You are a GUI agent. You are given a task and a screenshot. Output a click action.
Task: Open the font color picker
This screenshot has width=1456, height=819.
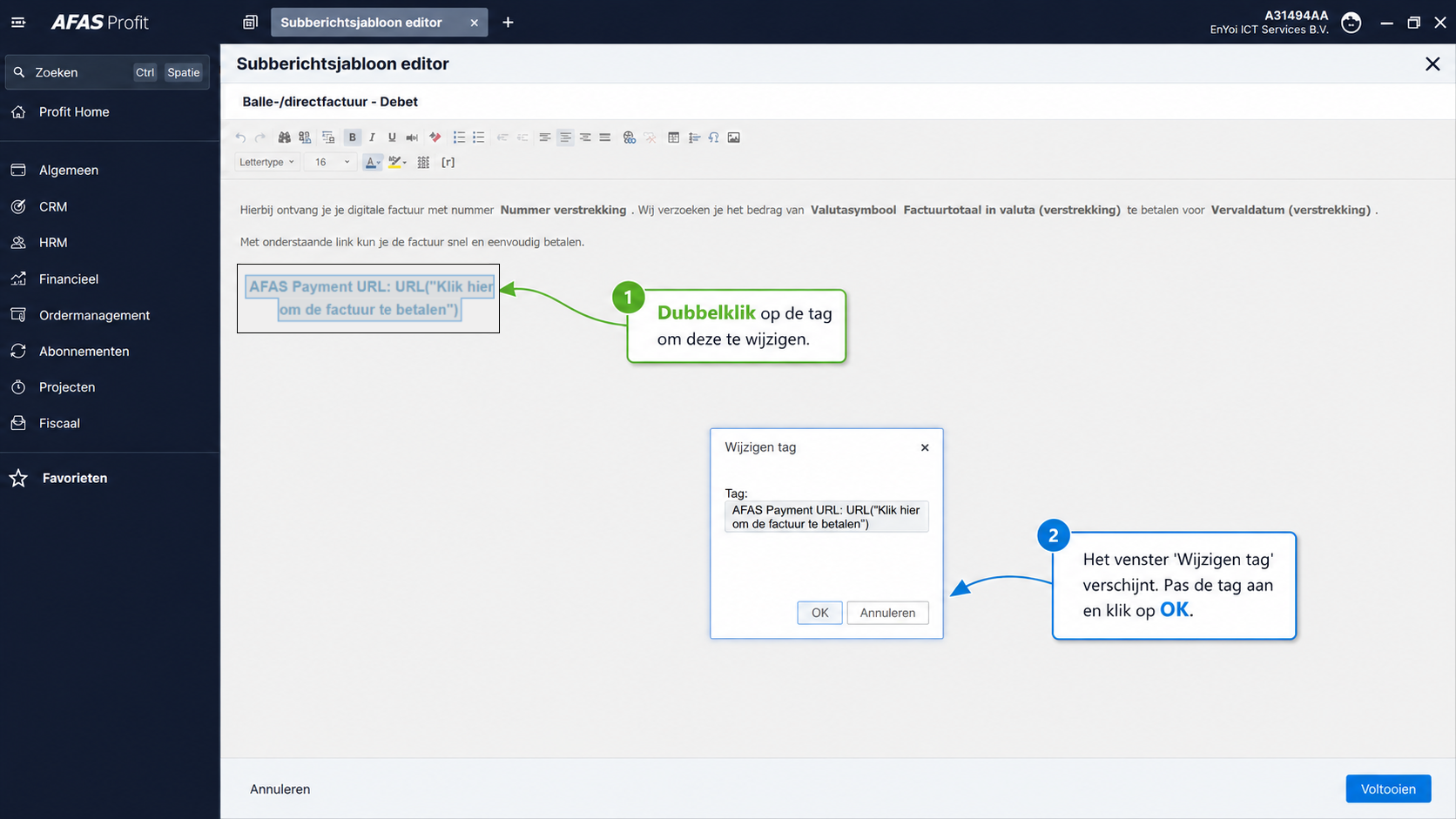pos(373,162)
